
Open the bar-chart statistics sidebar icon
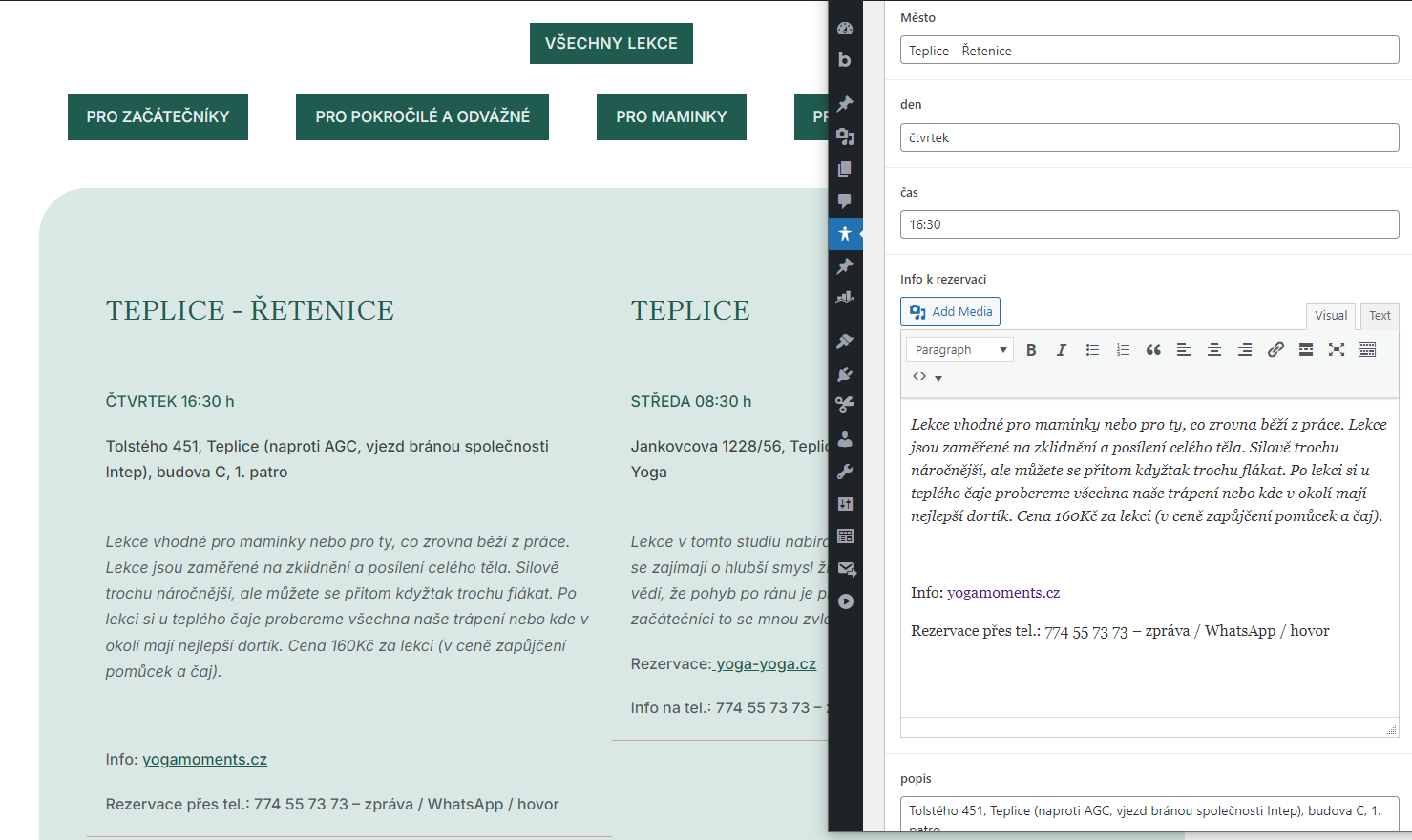[x=845, y=298]
